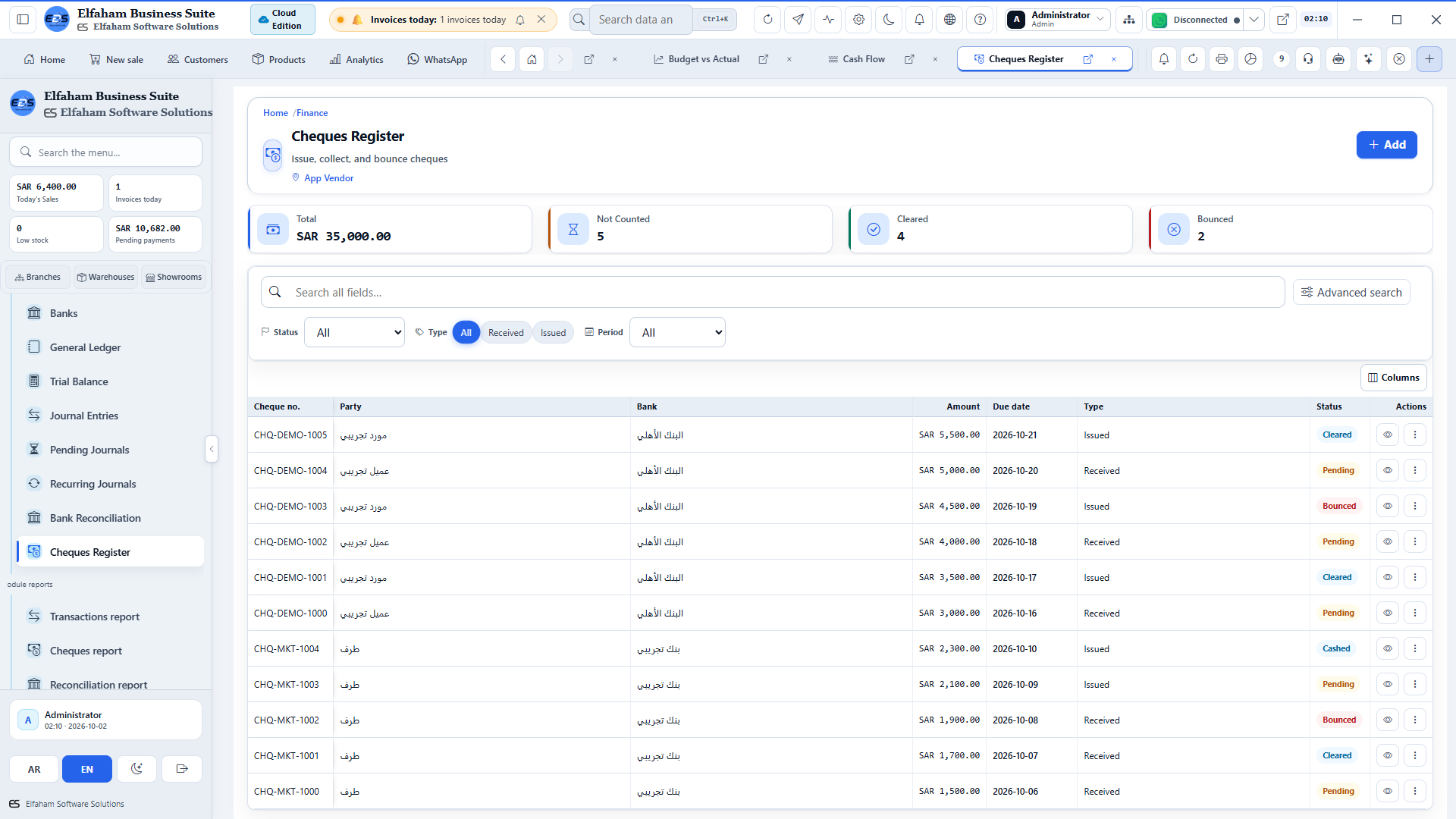This screenshot has height=819, width=1456.
Task: Click the help question mark icon
Action: coord(980,20)
